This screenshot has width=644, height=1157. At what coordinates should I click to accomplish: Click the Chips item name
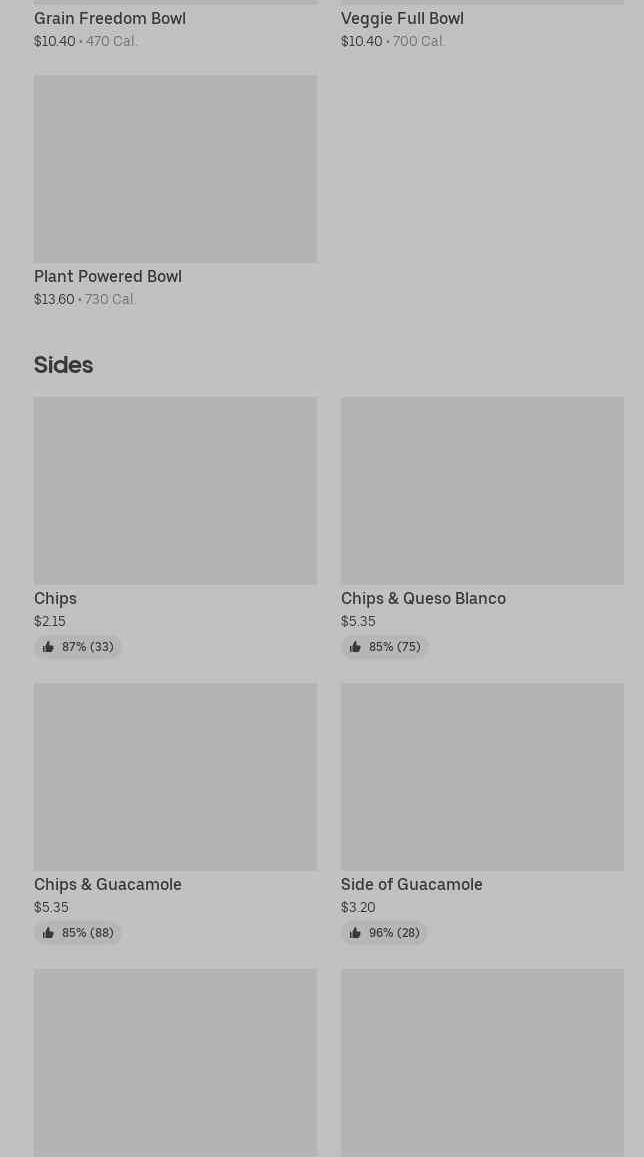pos(55,598)
